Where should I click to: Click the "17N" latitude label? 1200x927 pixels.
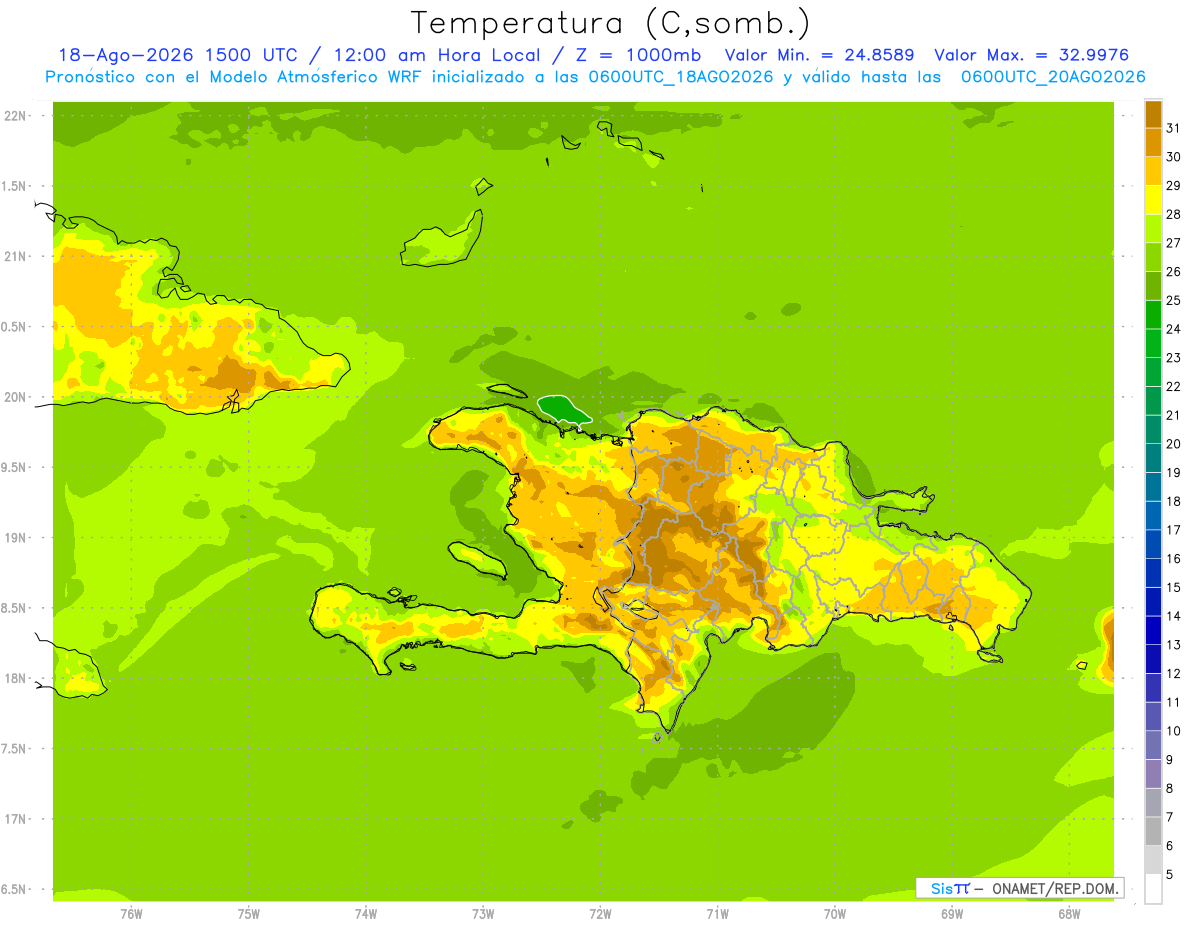click(17, 819)
